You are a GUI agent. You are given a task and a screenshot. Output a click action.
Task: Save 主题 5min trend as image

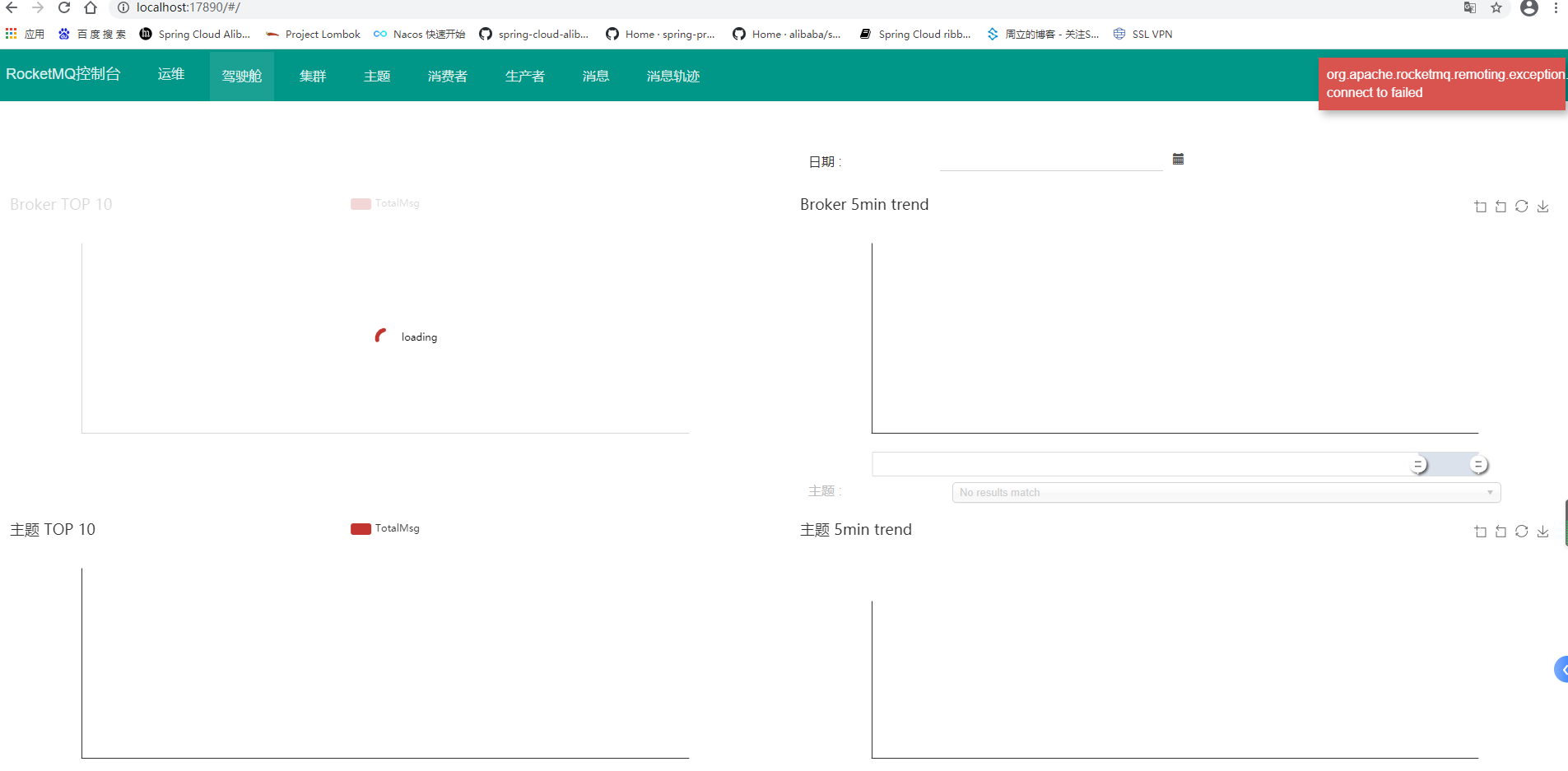[1543, 532]
